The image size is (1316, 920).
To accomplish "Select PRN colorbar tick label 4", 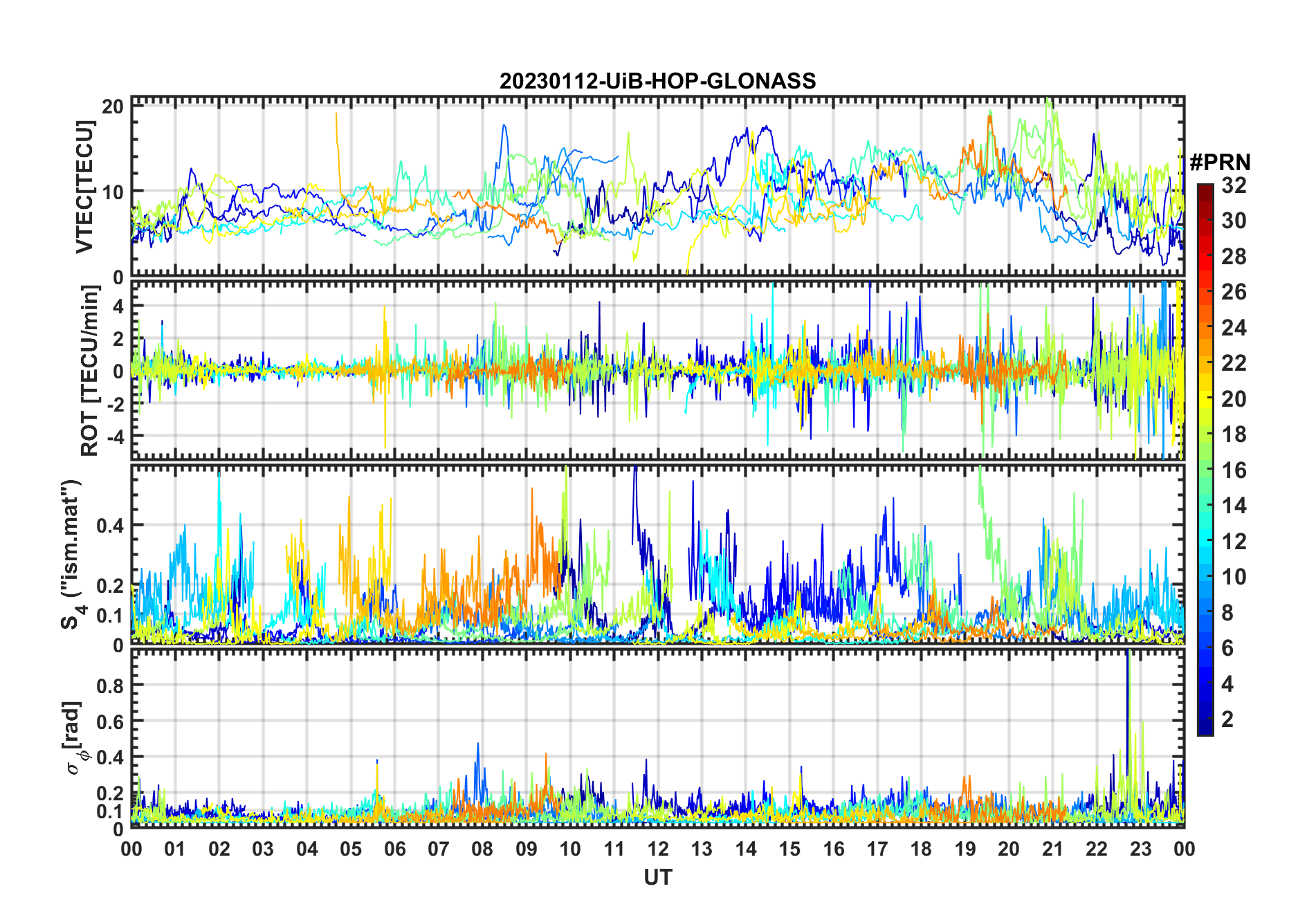I will coord(1228,684).
